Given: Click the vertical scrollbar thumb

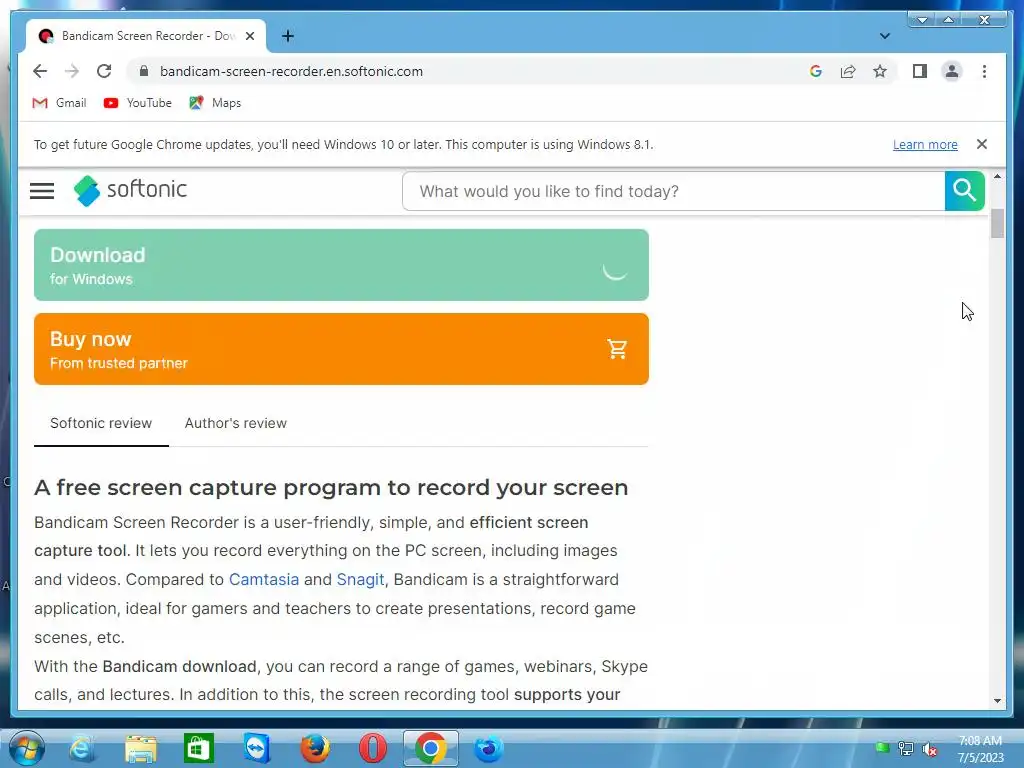Looking at the screenshot, I should [x=997, y=223].
